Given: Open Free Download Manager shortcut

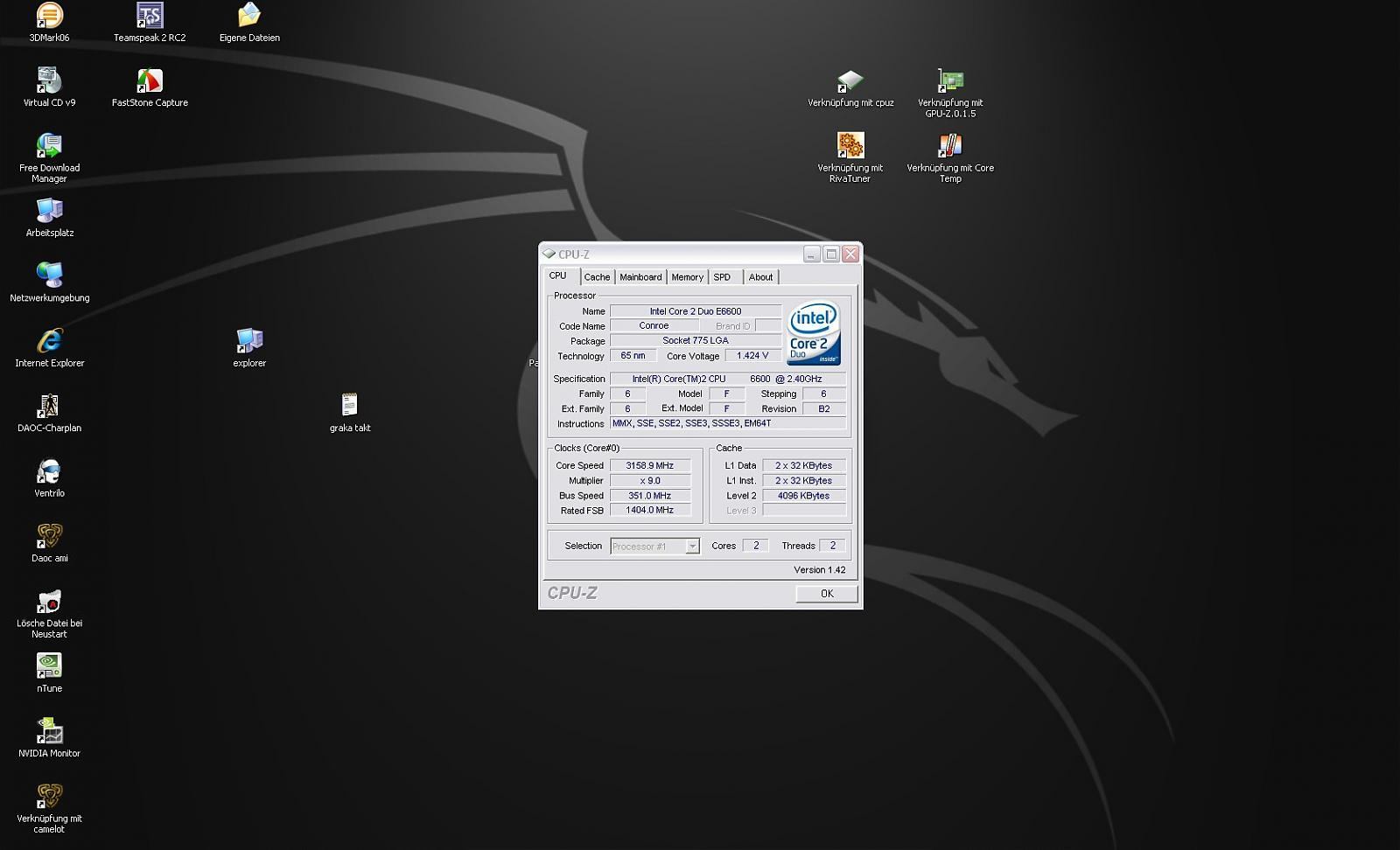Looking at the screenshot, I should [x=49, y=145].
